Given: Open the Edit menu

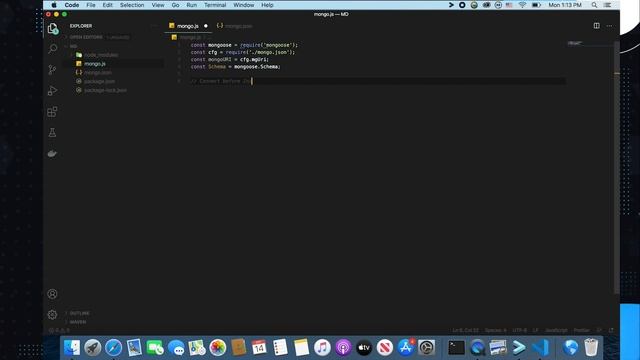Looking at the screenshot, I should (107, 5).
